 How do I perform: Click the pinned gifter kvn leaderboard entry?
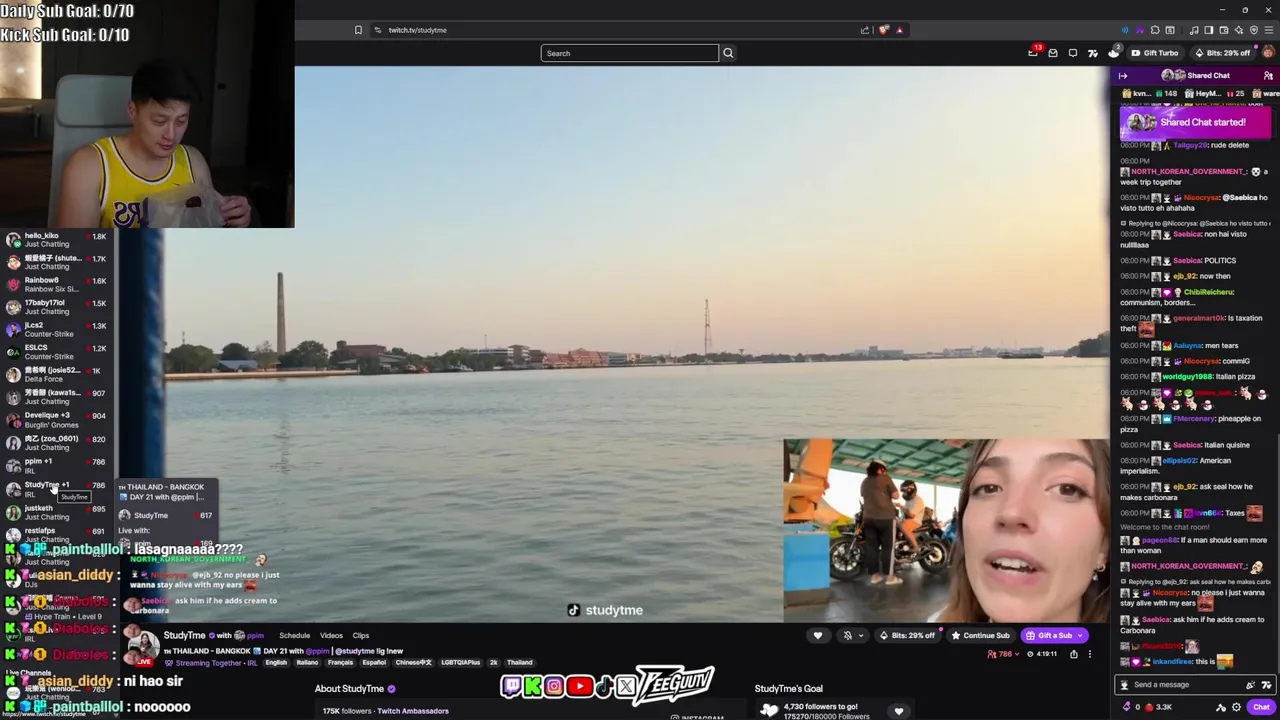pos(1149,94)
